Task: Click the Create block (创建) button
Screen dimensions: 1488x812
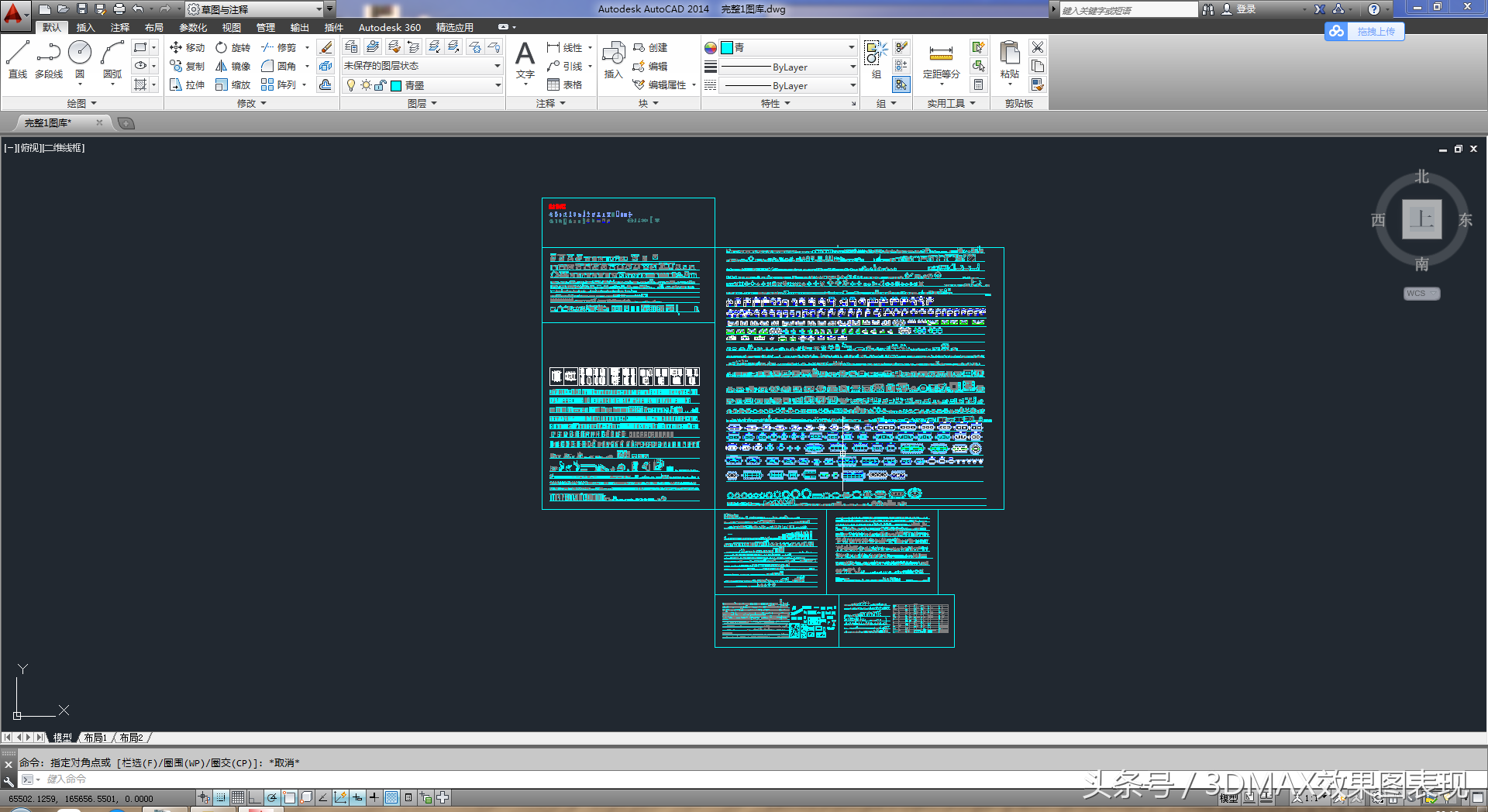Action: click(649, 47)
